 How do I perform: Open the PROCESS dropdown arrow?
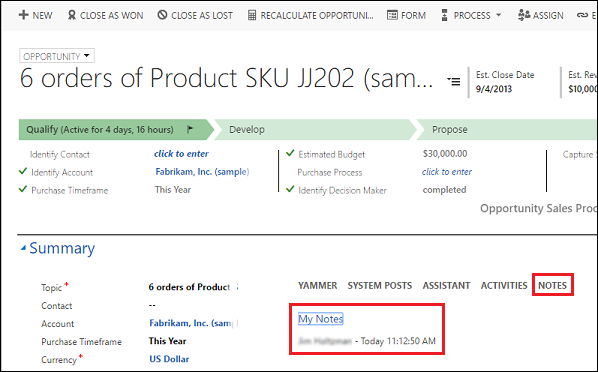[x=498, y=15]
